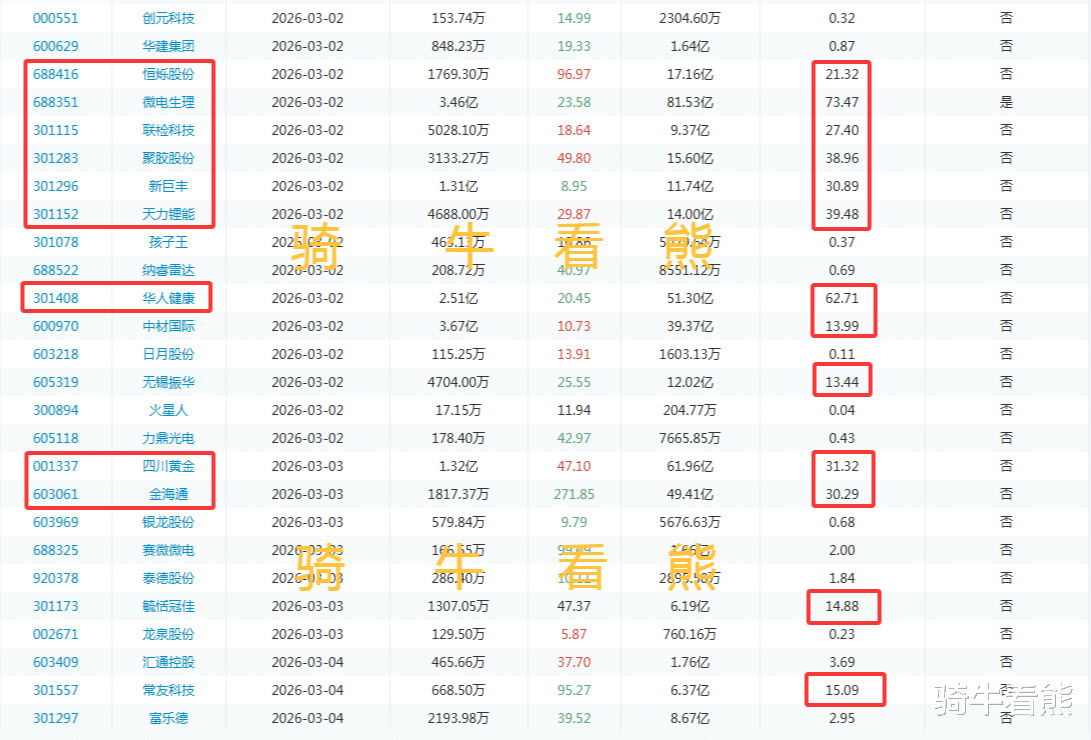The height and width of the screenshot is (740, 1091).
Task: Open stock name link 微电生理
Action: [168, 102]
